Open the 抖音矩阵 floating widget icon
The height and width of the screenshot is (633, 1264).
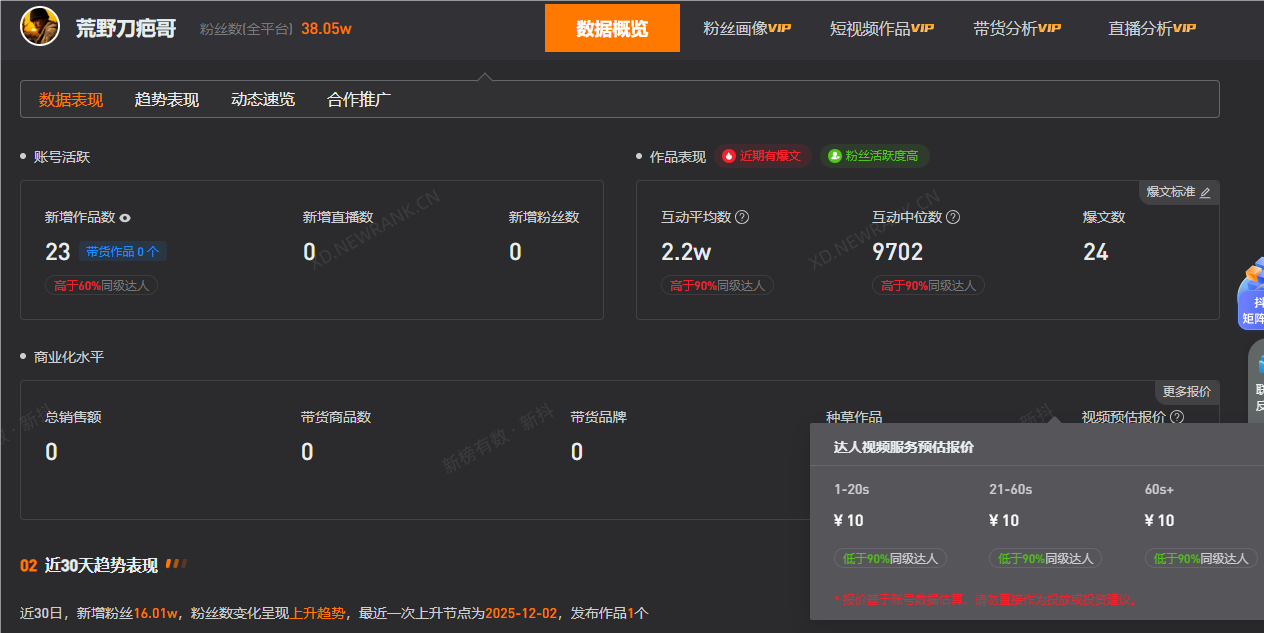pyautogui.click(x=1252, y=295)
